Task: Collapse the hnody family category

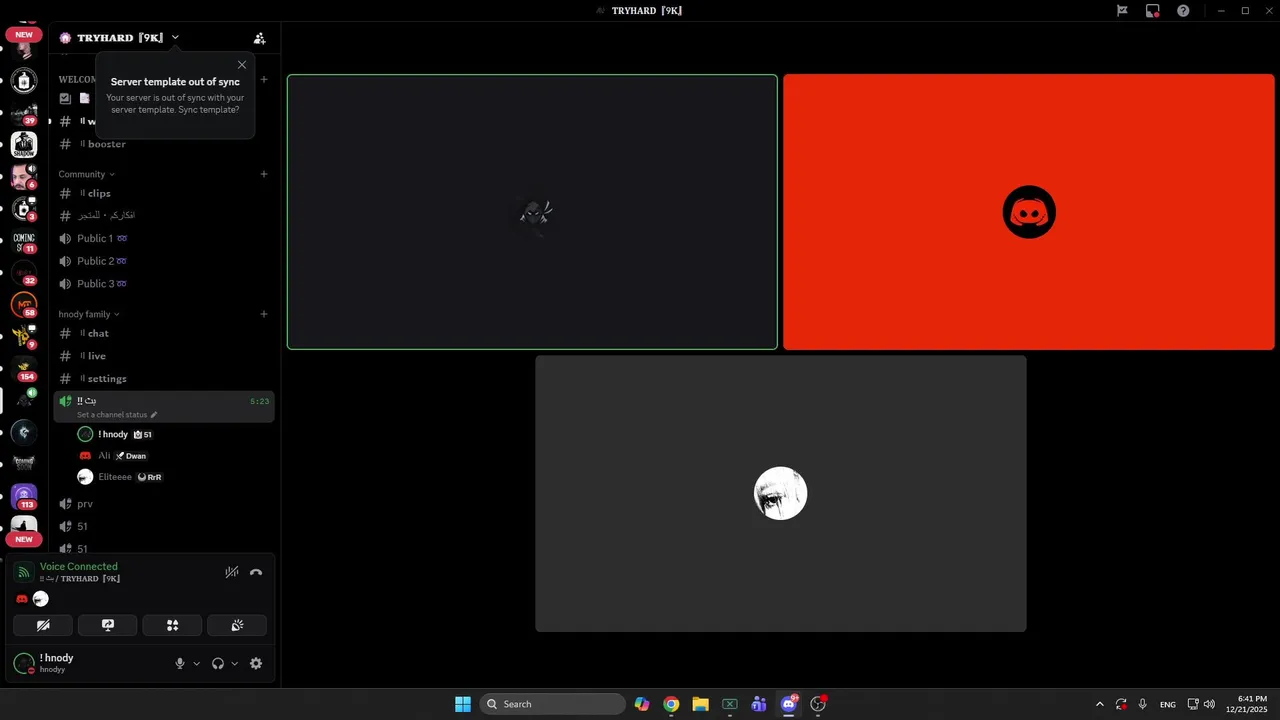Action: click(89, 314)
